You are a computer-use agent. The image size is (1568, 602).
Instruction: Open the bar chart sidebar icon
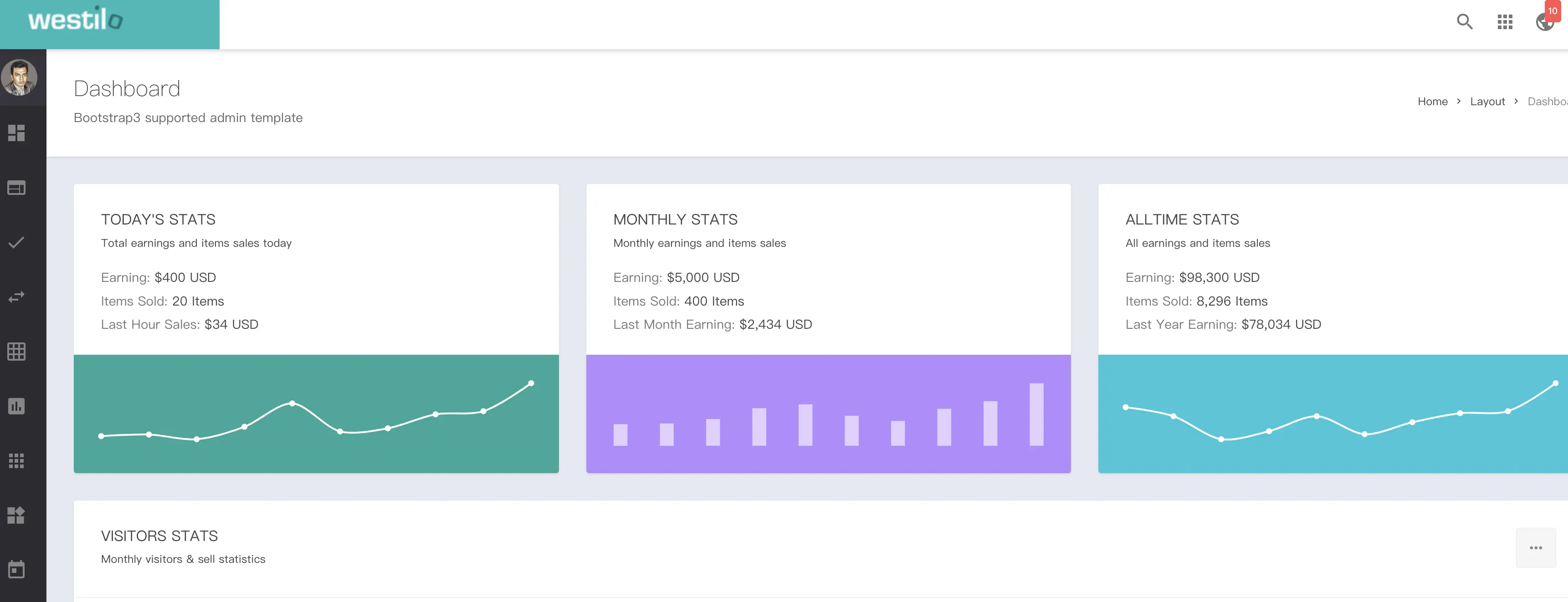[16, 406]
